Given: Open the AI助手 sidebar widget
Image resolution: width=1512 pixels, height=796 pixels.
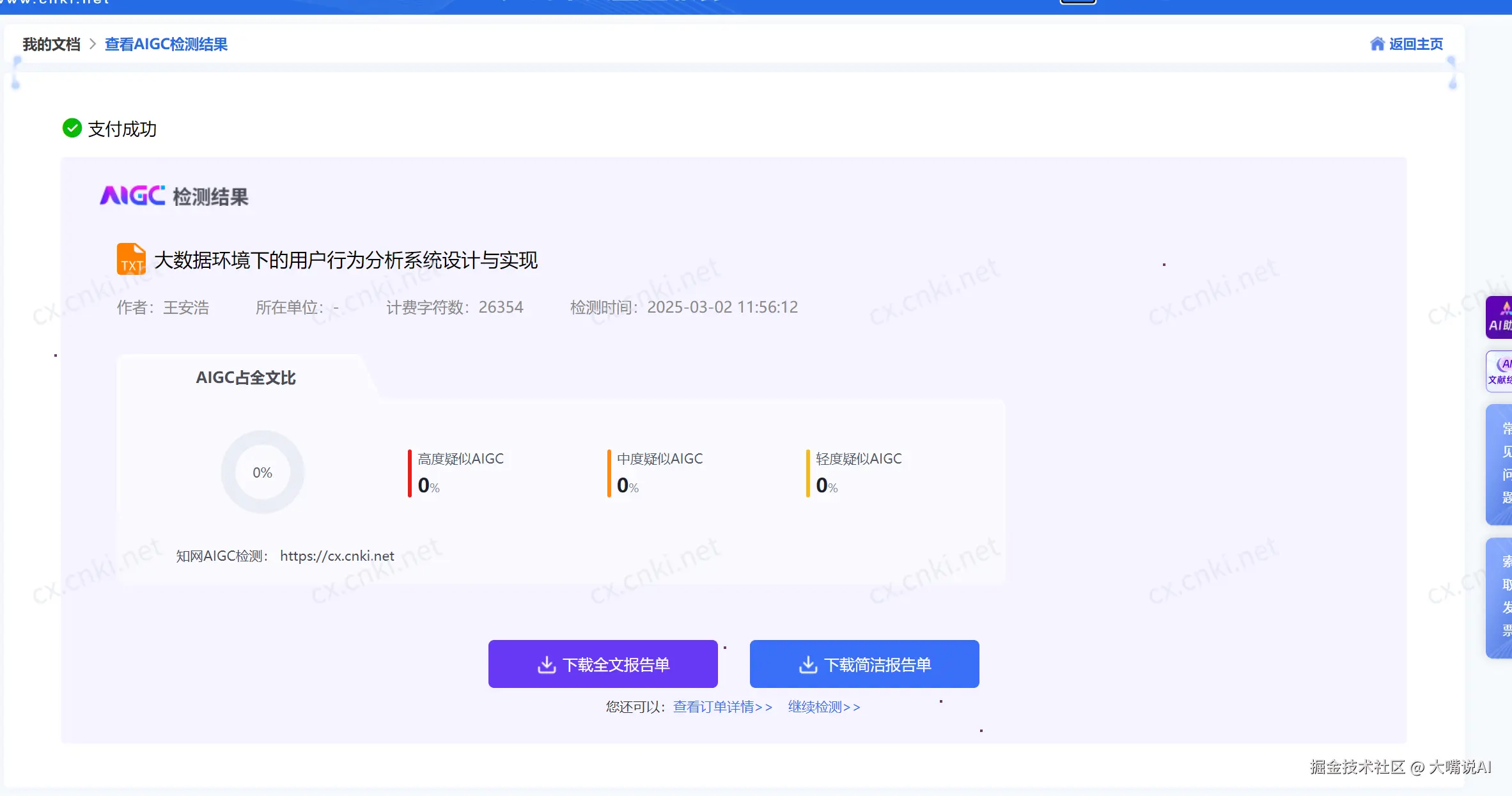Looking at the screenshot, I should point(1499,317).
